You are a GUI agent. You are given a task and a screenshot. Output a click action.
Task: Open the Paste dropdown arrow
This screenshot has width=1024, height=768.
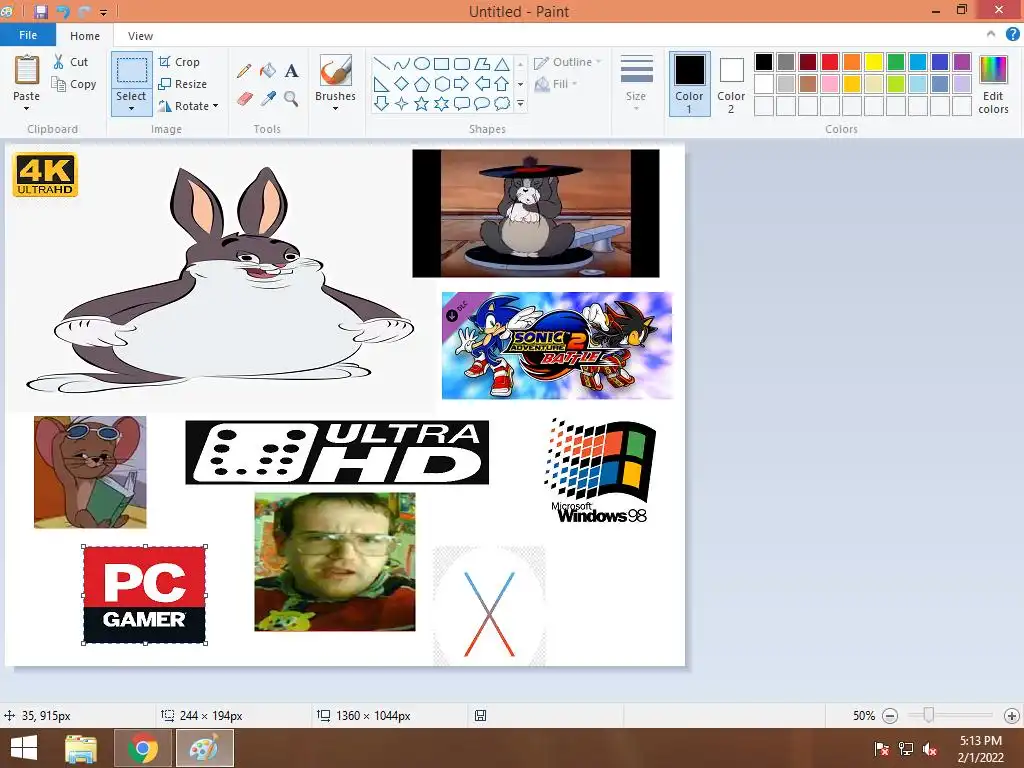tap(27, 108)
